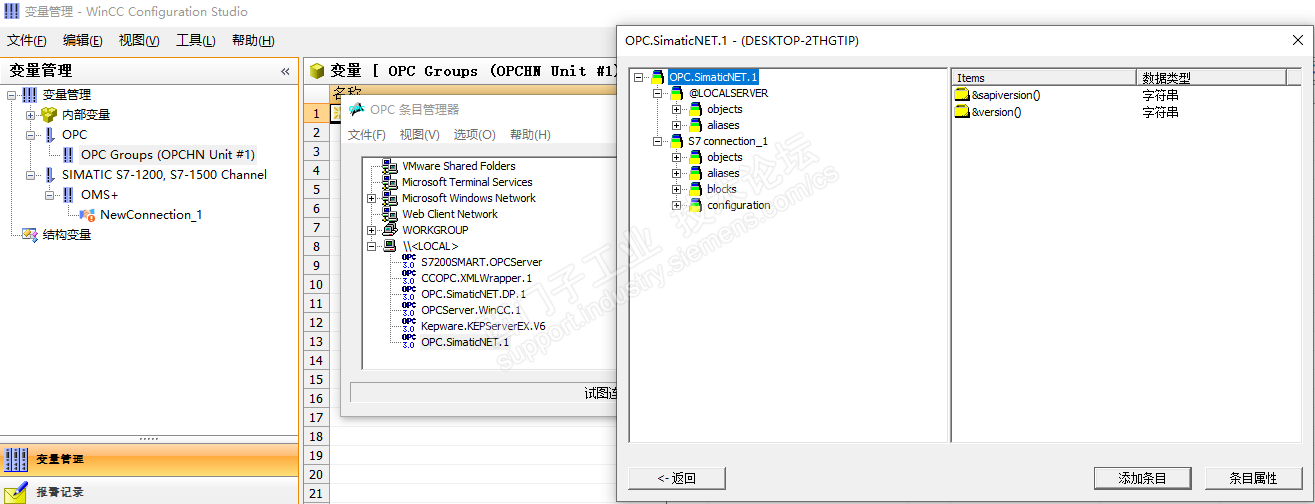Click the OPC.SimaticNET.DP.1 OPC icon
The height and width of the screenshot is (504, 1315).
pyautogui.click(x=408, y=294)
